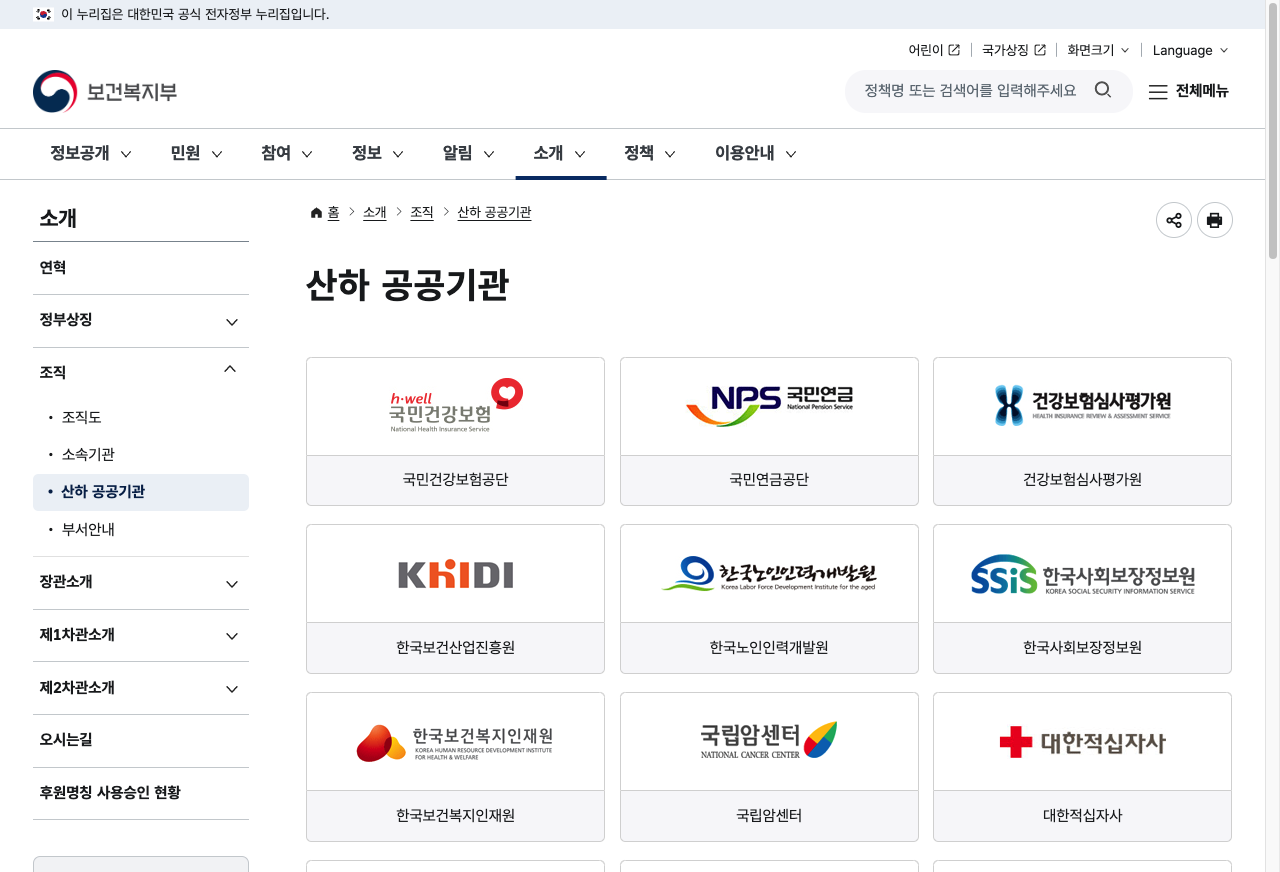Viewport: 1280px width, 872px height.
Task: Expand the 정보공개 main menu
Action: 91,153
